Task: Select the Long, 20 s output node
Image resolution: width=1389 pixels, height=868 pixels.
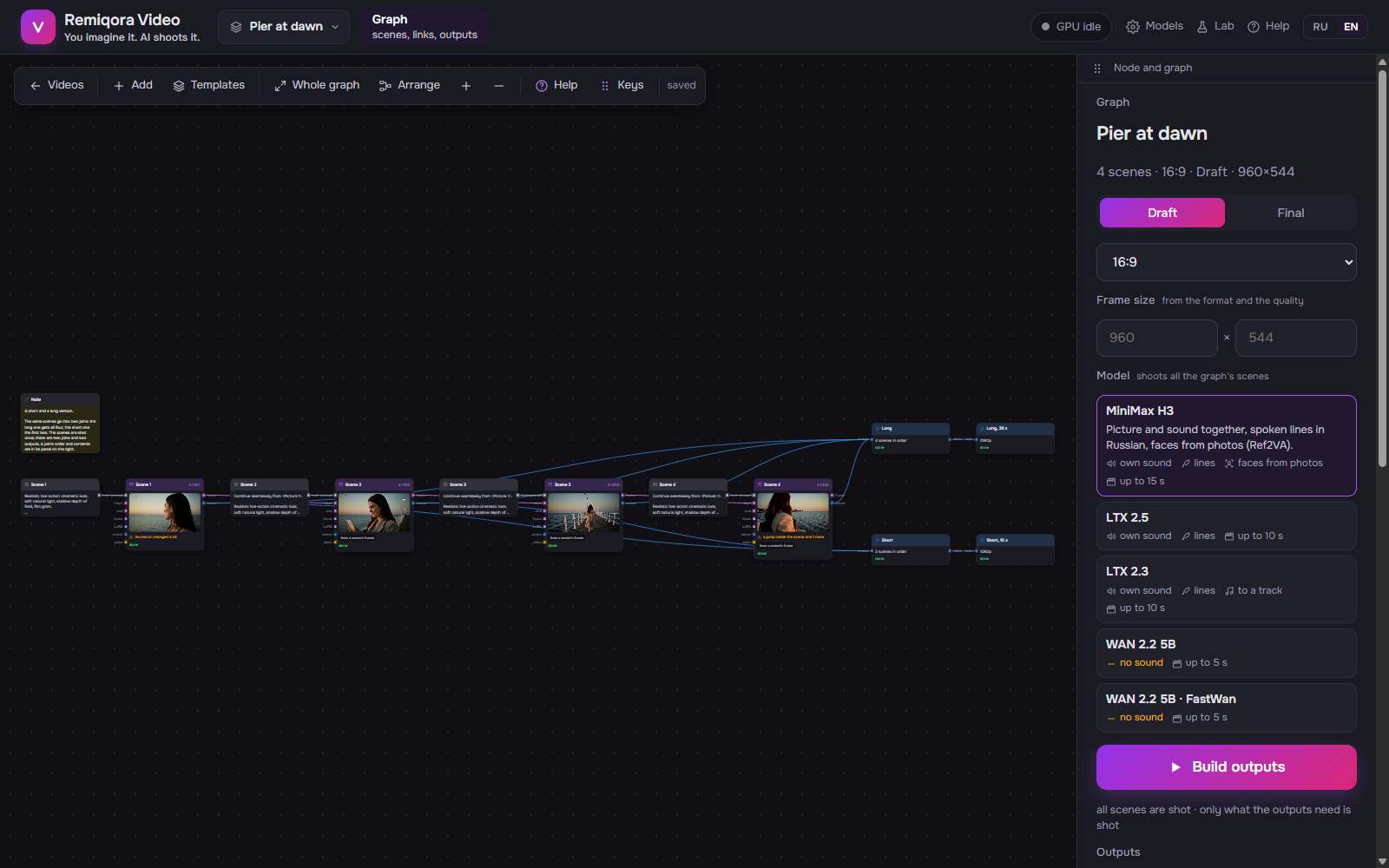Action: coord(1015,438)
